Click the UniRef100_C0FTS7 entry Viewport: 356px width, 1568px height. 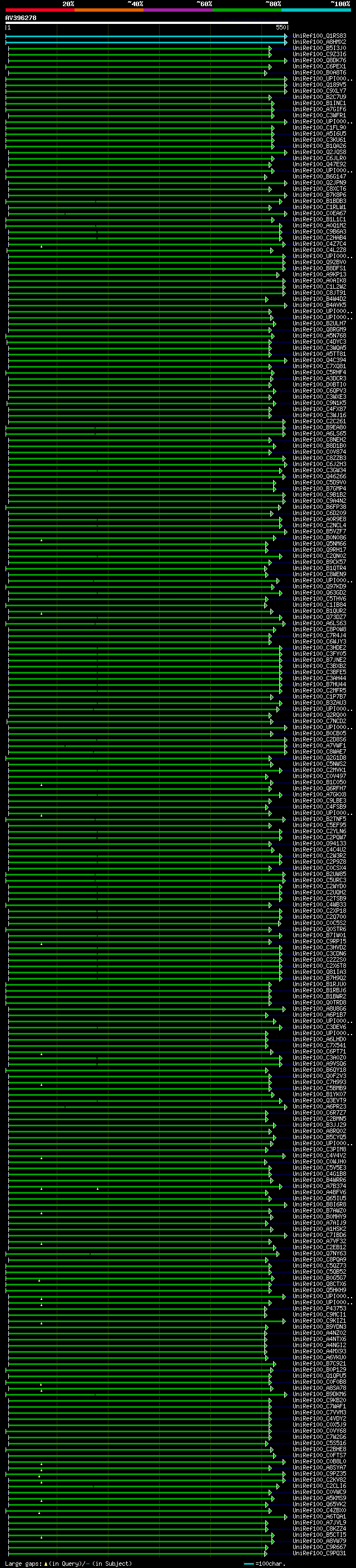(x=319, y=1455)
